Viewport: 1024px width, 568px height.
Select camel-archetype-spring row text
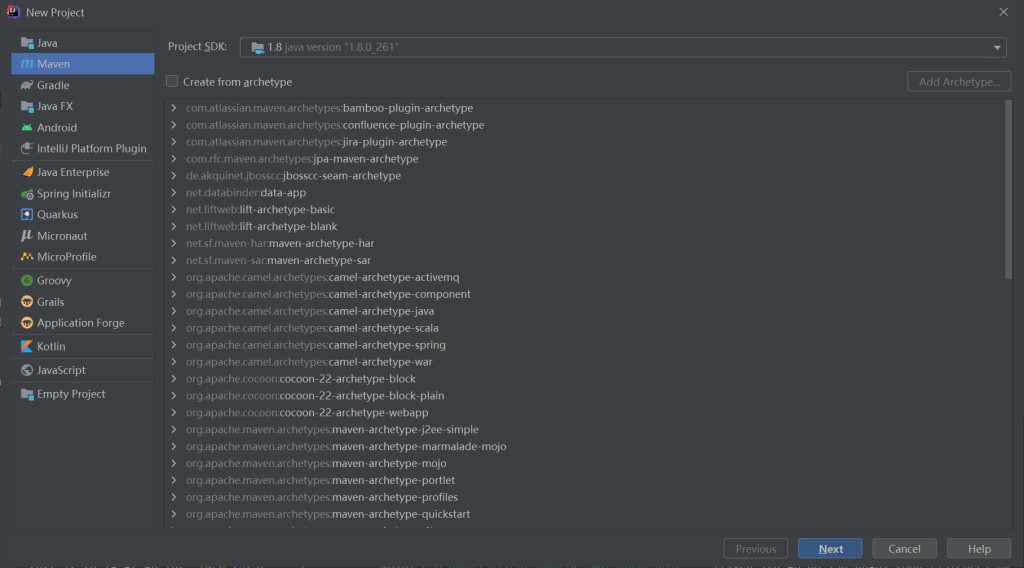pyautogui.click(x=315, y=345)
